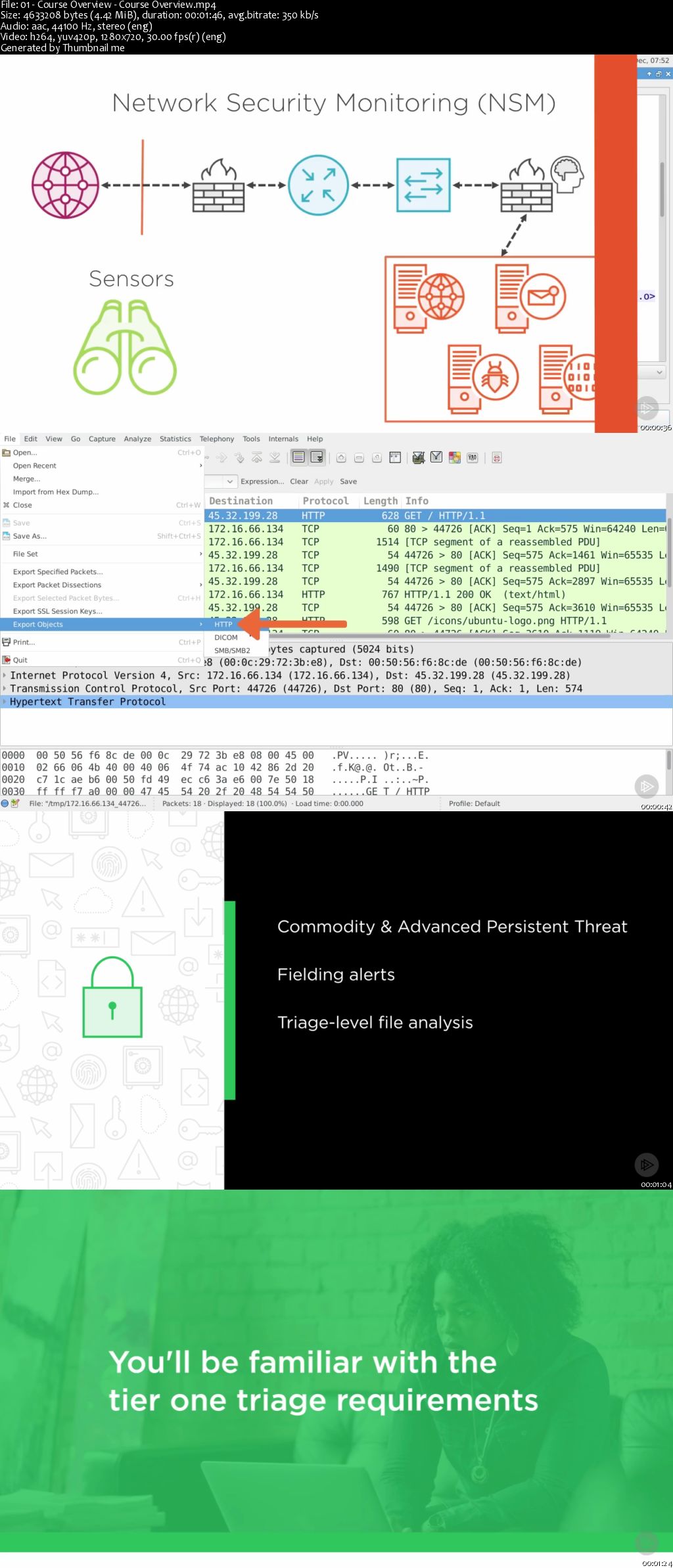Select the HTTP/1.1 200 OK packet row
Image resolution: width=673 pixels, height=1568 pixels.
(435, 594)
